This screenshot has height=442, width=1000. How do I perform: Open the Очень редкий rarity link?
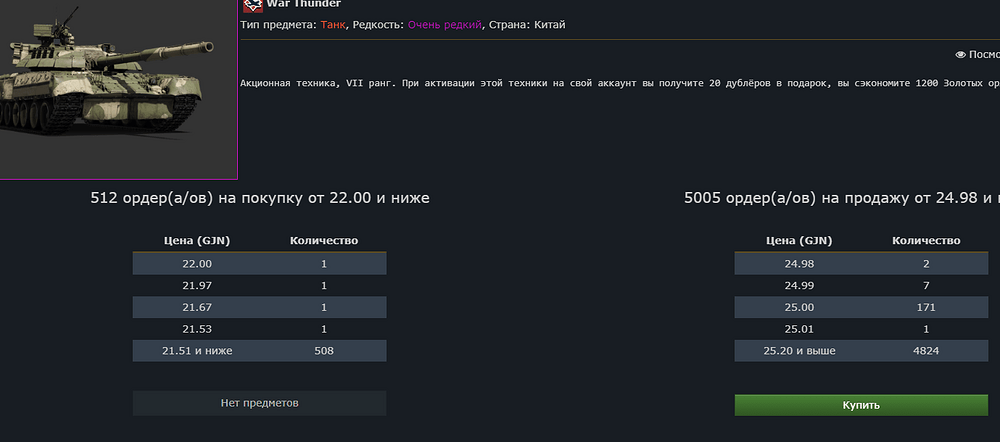[x=445, y=25]
